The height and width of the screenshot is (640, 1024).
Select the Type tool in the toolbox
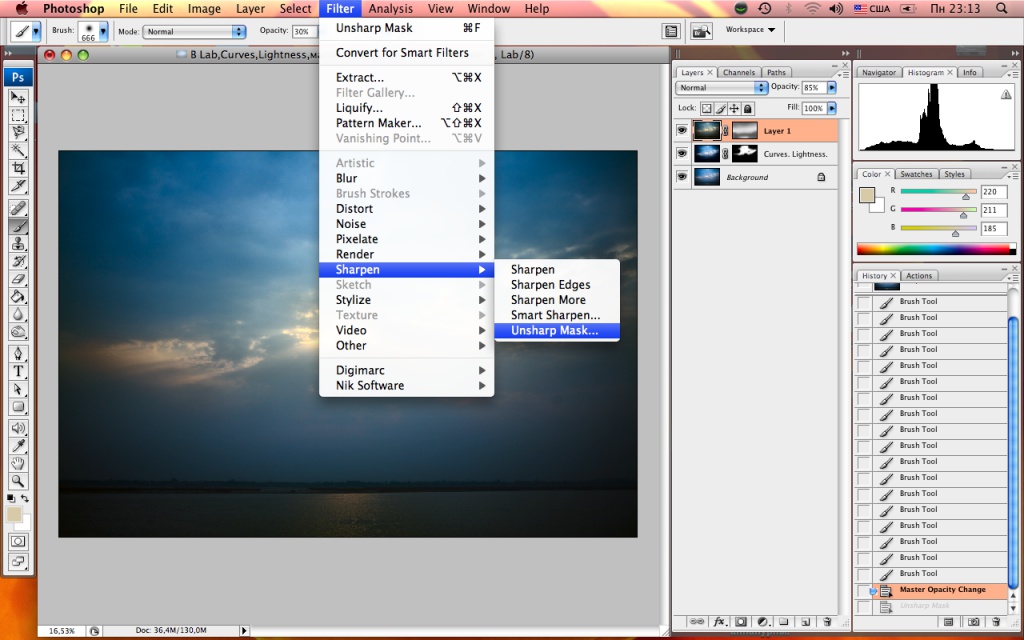(18, 371)
